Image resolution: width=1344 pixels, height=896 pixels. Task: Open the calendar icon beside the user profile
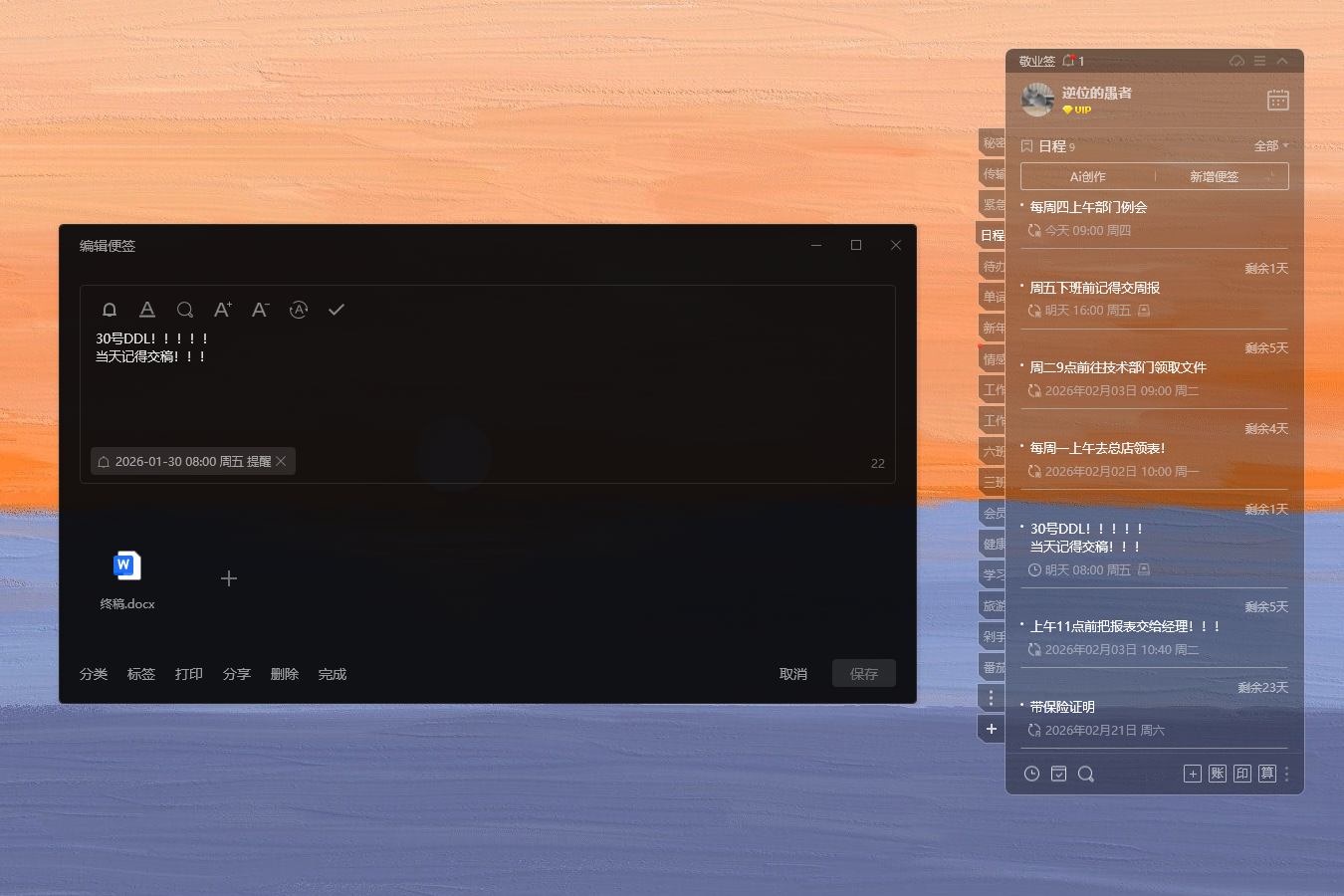[1277, 100]
